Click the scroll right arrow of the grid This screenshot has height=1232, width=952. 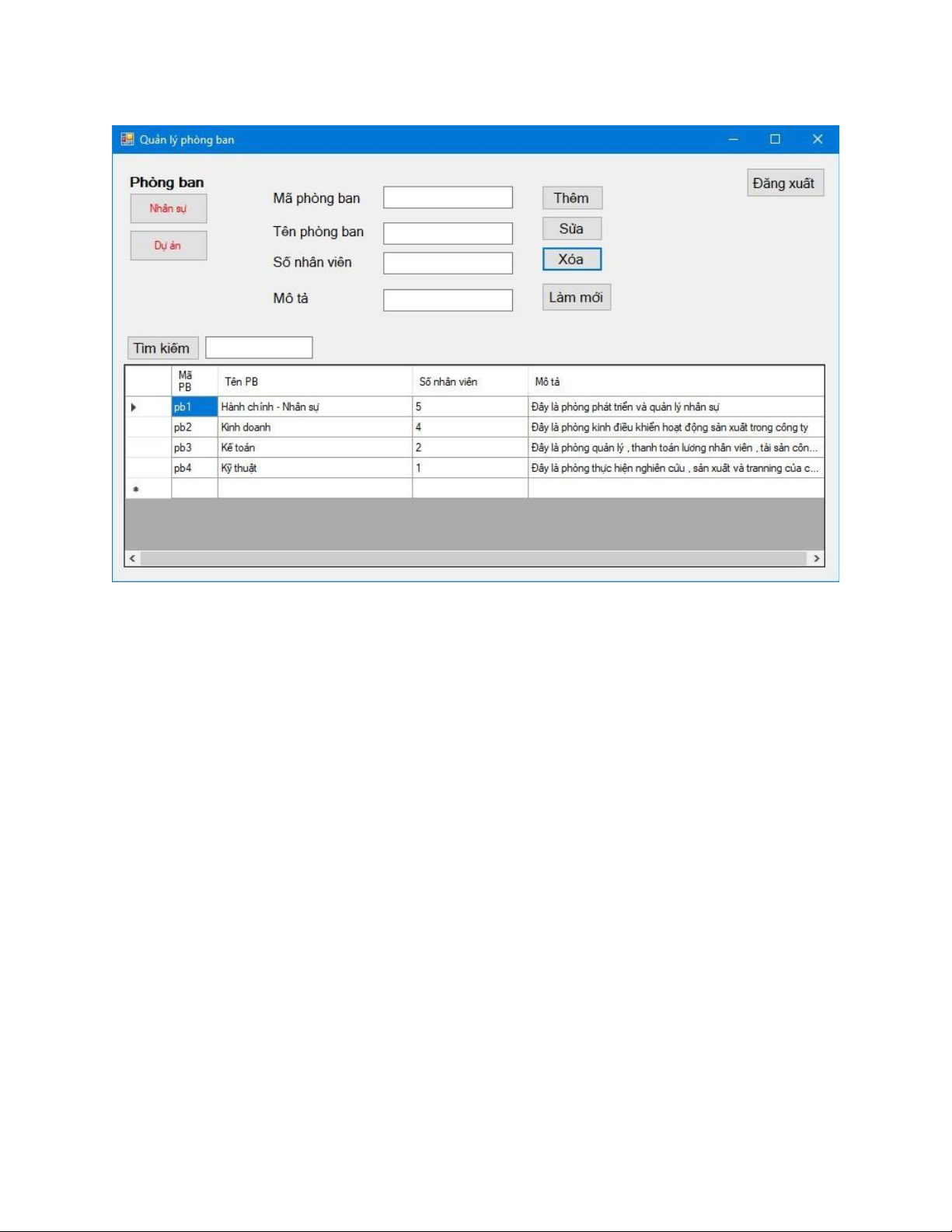(x=816, y=559)
